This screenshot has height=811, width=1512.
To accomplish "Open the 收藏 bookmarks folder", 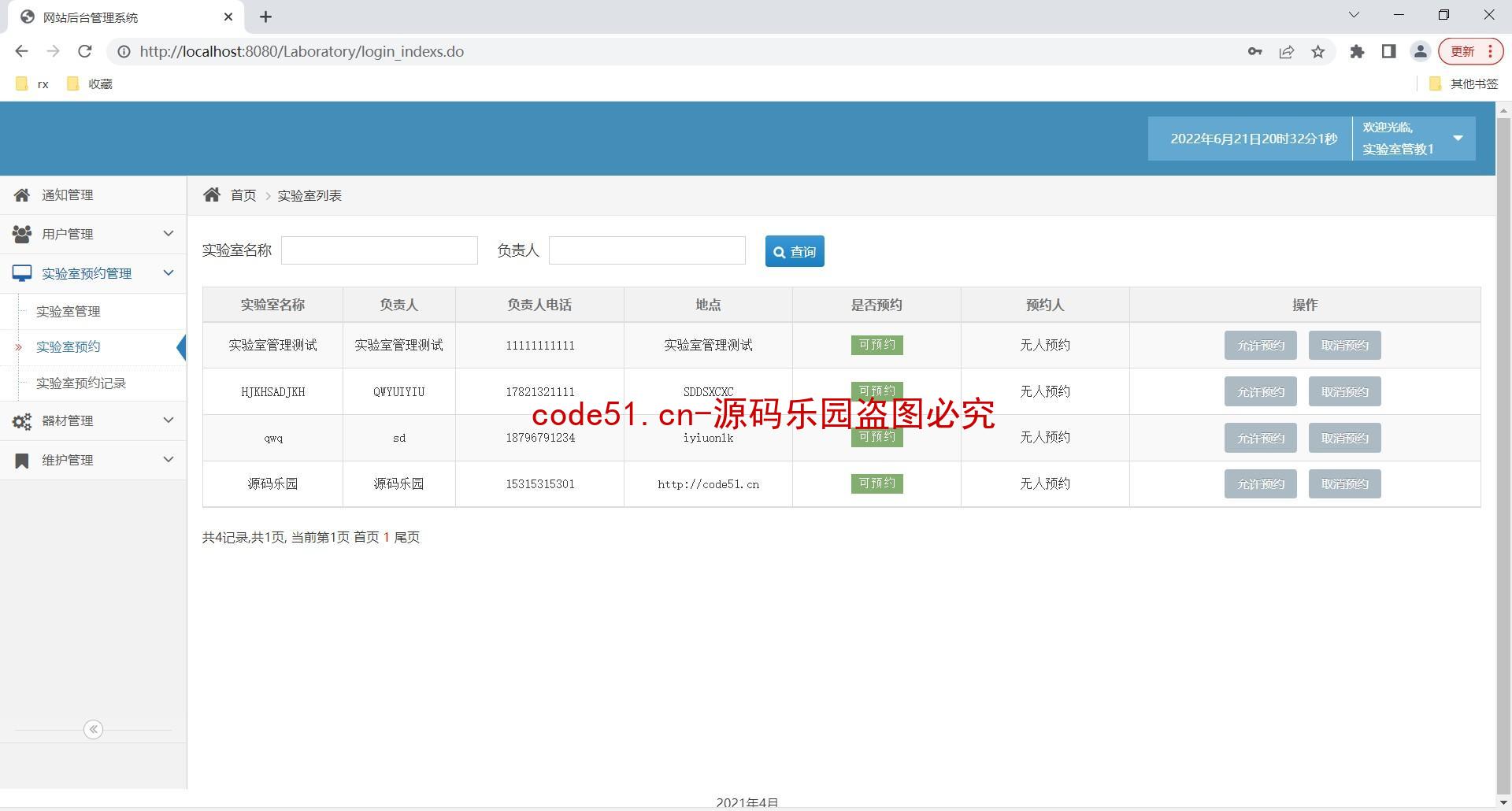I will click(90, 84).
